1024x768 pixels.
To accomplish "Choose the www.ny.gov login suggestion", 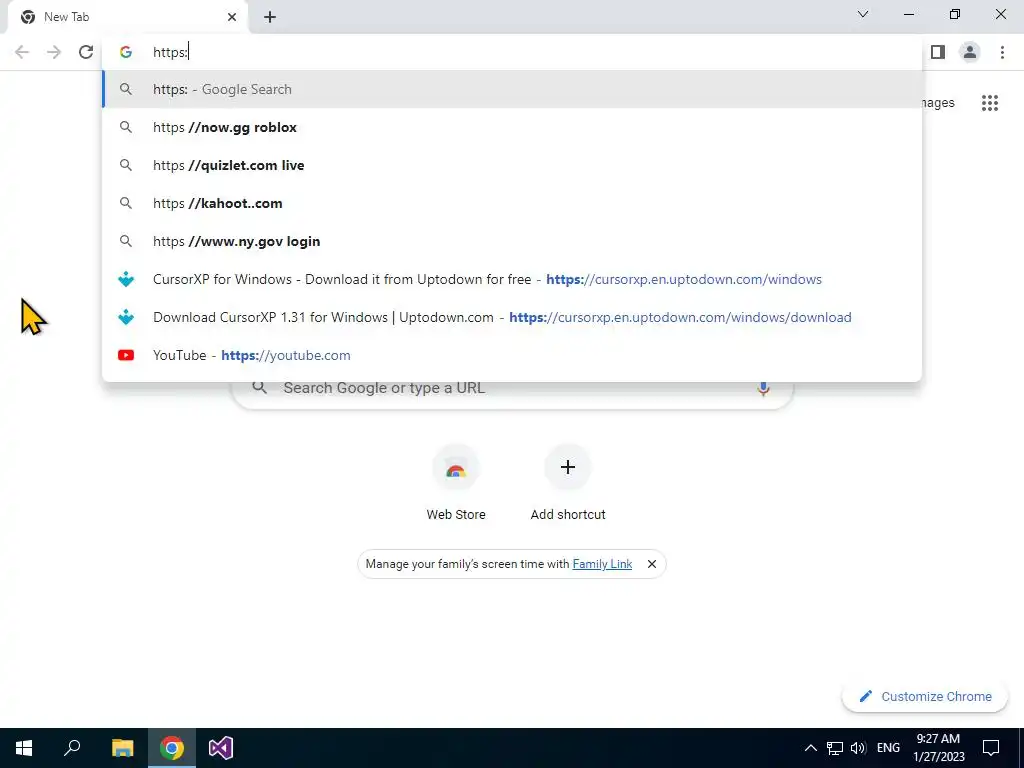I will (512, 241).
